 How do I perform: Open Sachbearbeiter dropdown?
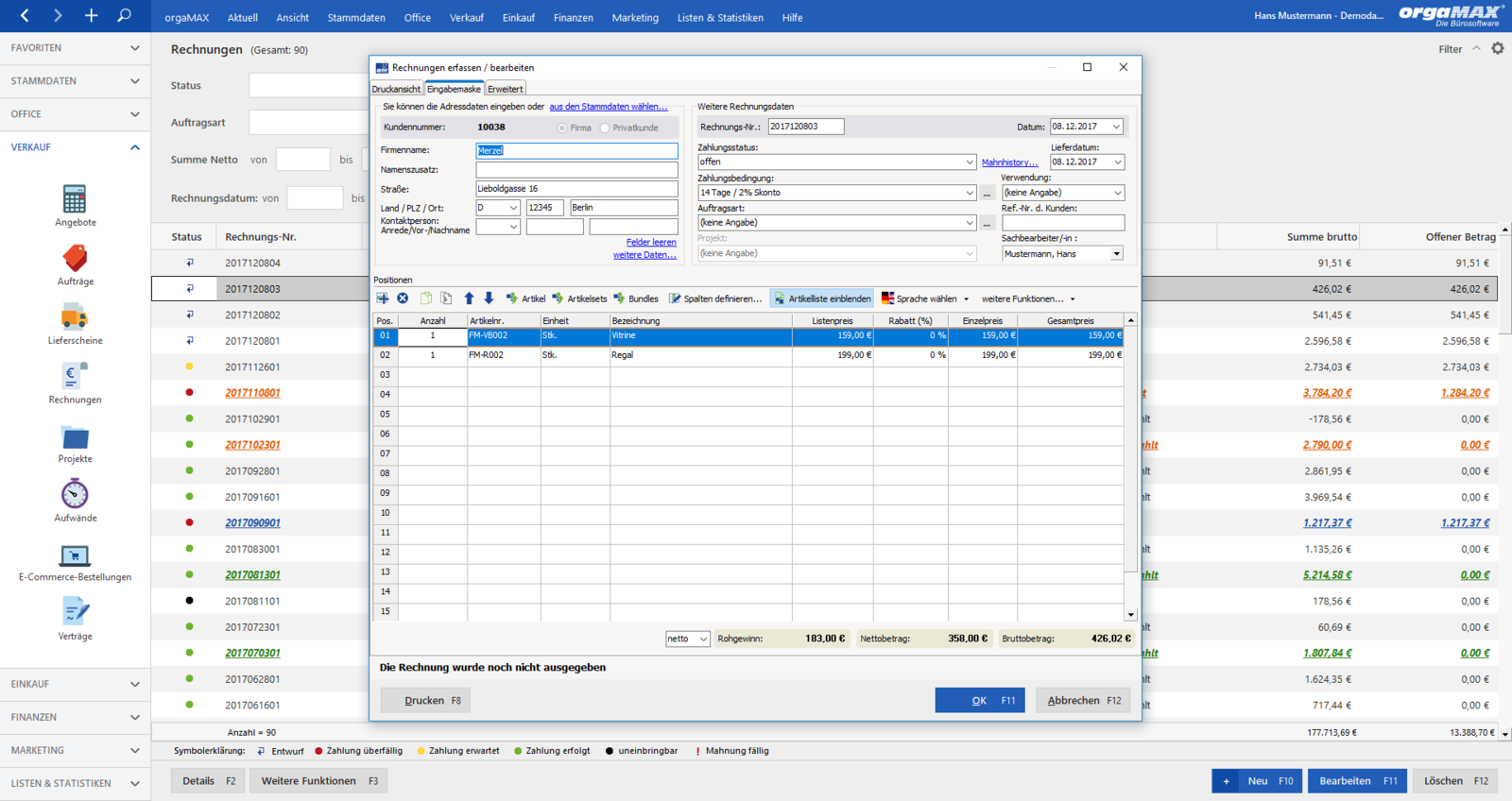pos(1117,254)
